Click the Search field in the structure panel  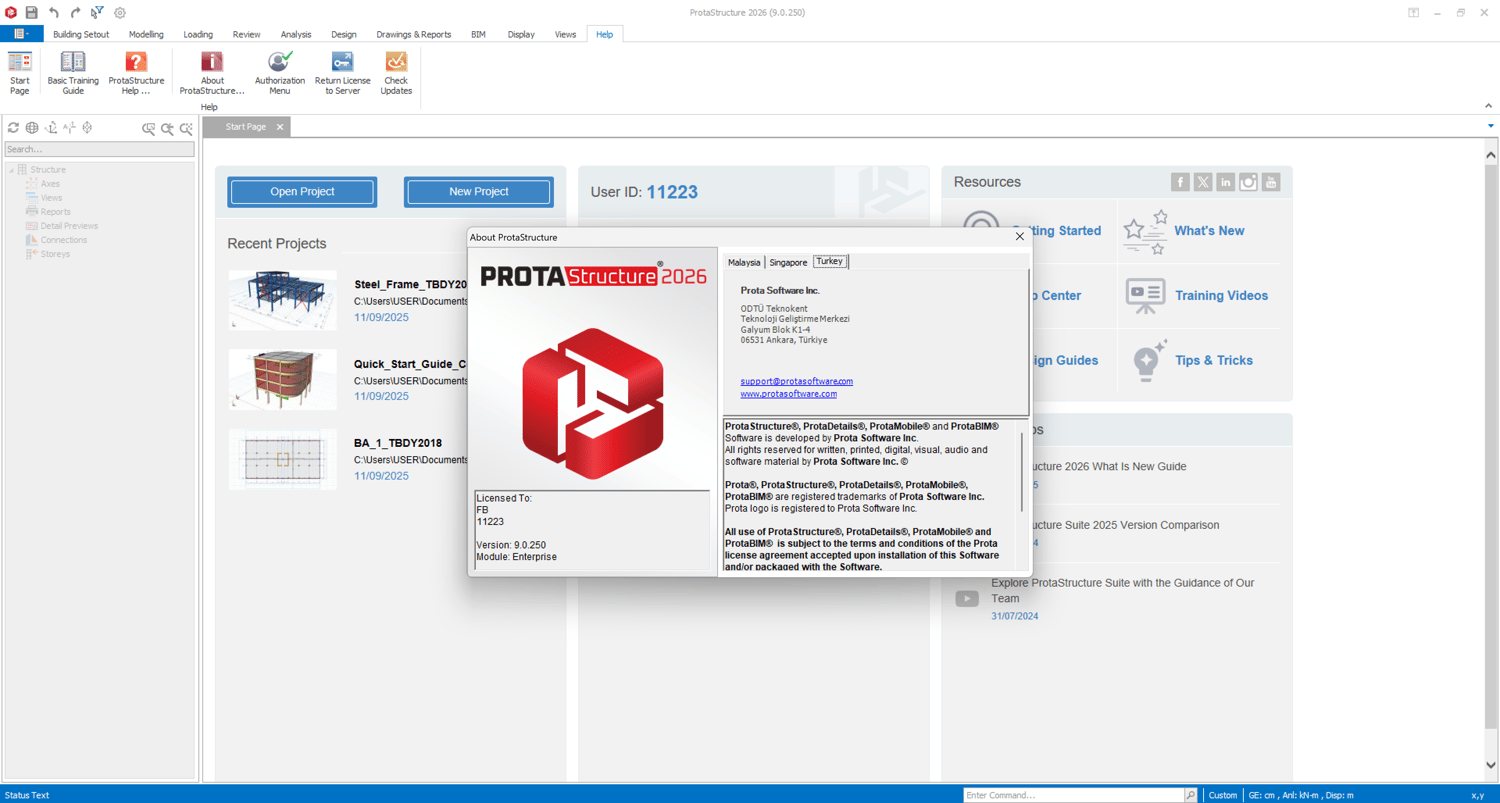100,149
